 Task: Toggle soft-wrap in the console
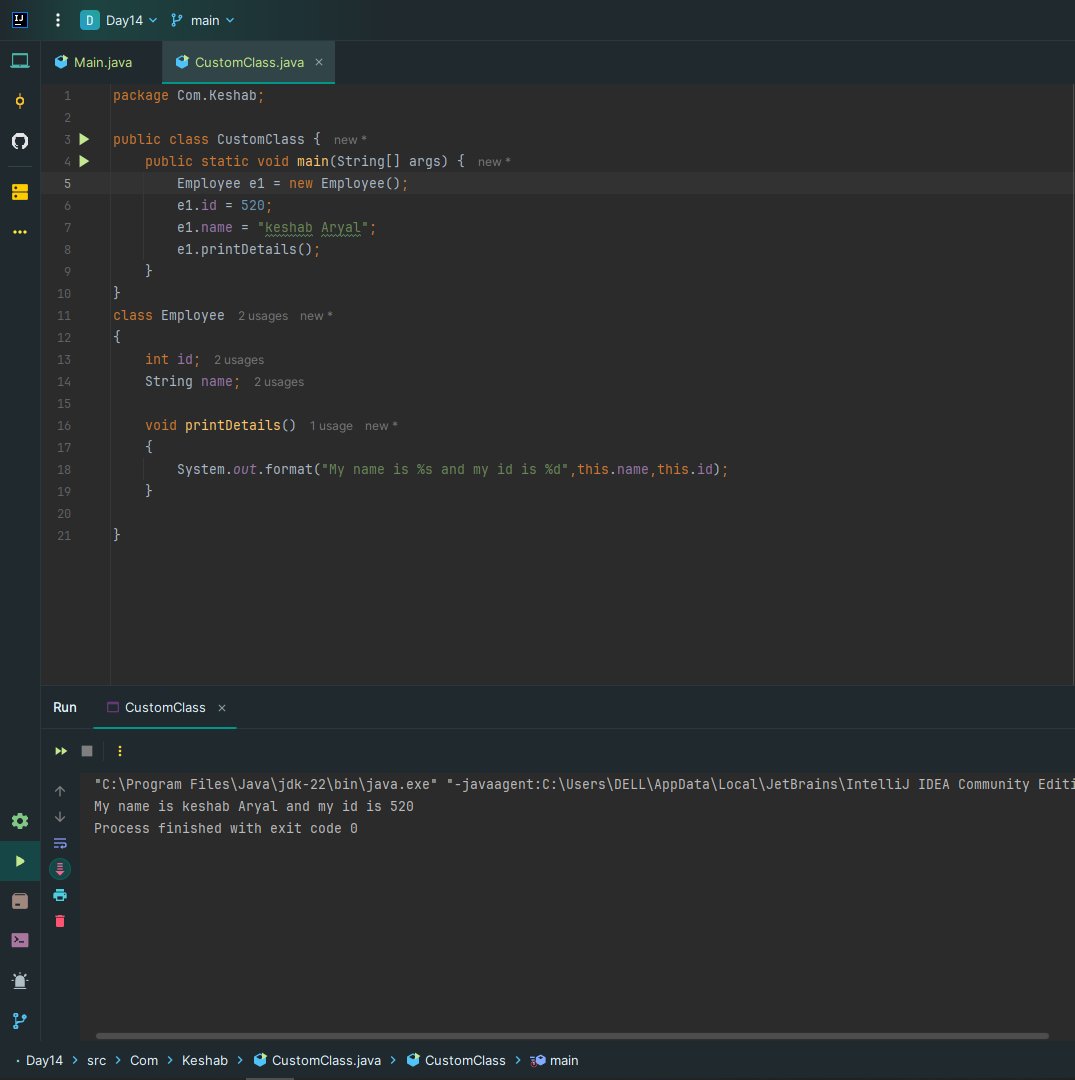[x=60, y=843]
